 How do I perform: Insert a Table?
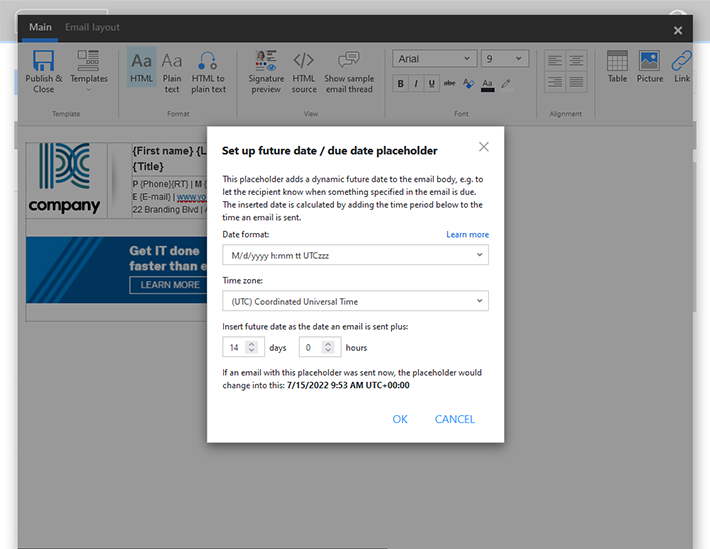tap(617, 67)
